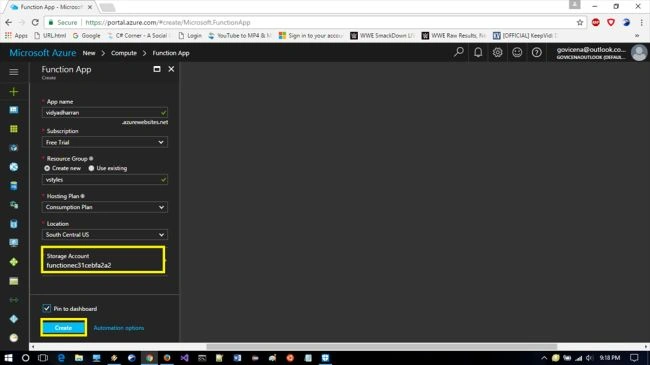
Task: Open Resource groups cube icon in sidebar
Action: pos(14,148)
